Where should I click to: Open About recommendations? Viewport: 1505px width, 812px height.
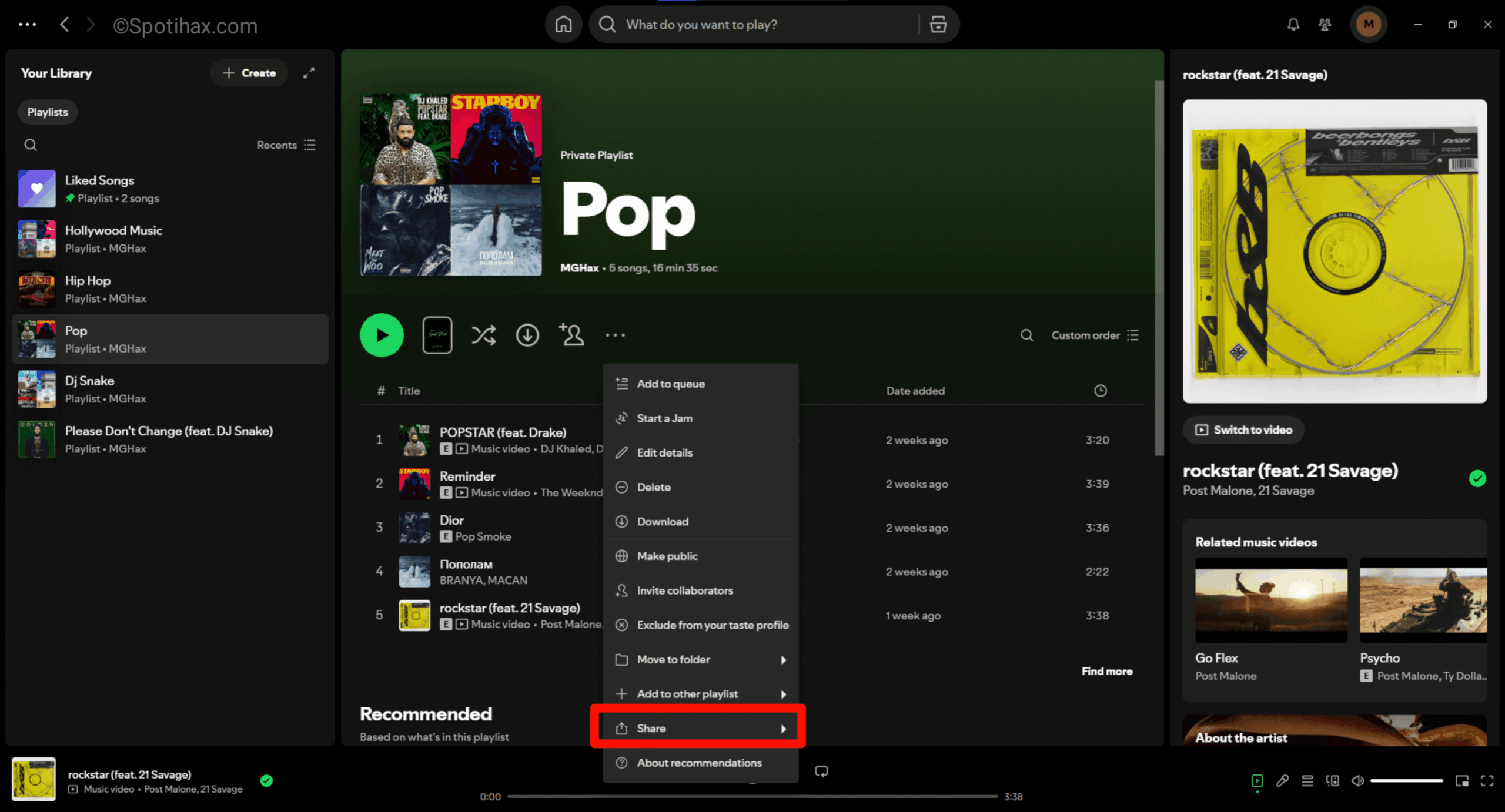700,763
